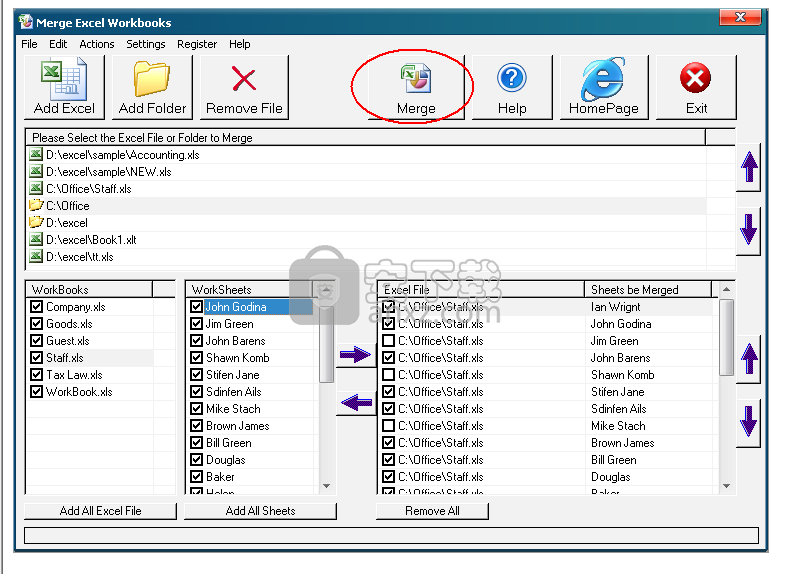Close the Merge Excel Workbooks window

pyautogui.click(x=740, y=17)
